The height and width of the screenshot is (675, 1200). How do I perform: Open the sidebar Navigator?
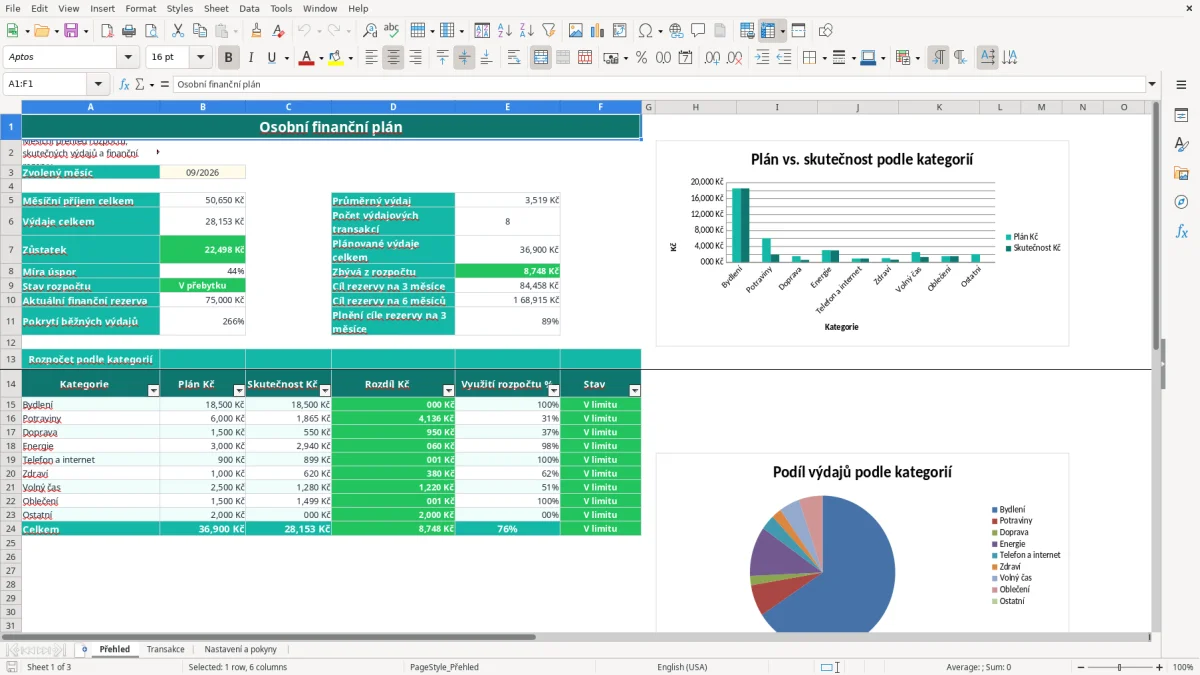[x=1181, y=202]
